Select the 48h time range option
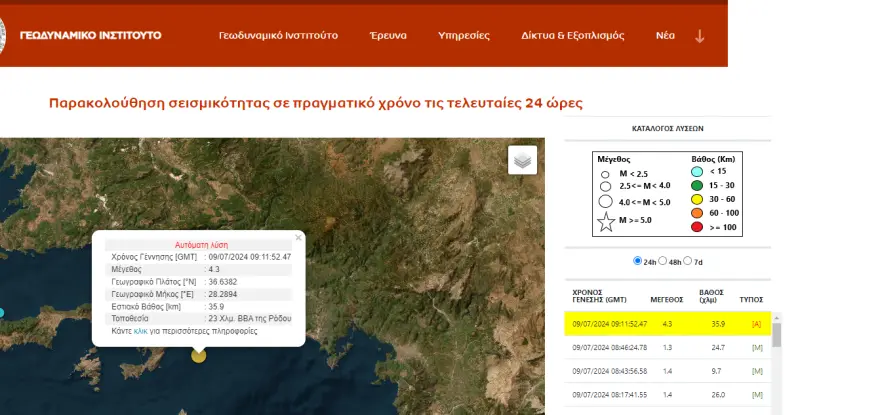Viewport: 880px width, 415px height. pyautogui.click(x=662, y=261)
